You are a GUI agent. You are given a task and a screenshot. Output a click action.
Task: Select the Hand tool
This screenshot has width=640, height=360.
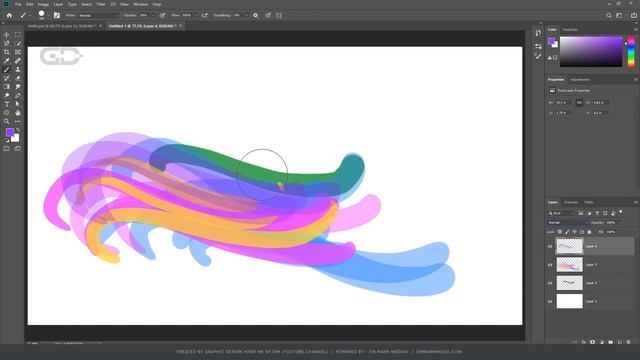(x=18, y=113)
